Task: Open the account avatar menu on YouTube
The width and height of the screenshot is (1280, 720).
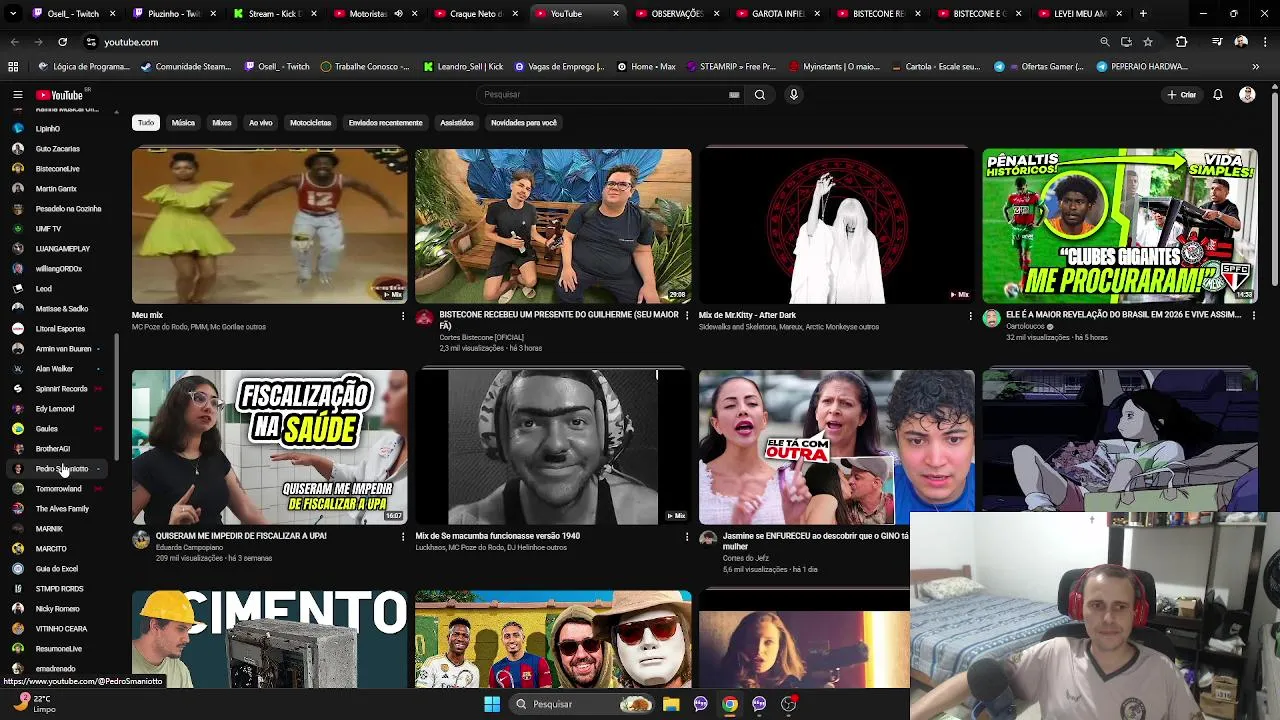Action: [x=1247, y=95]
